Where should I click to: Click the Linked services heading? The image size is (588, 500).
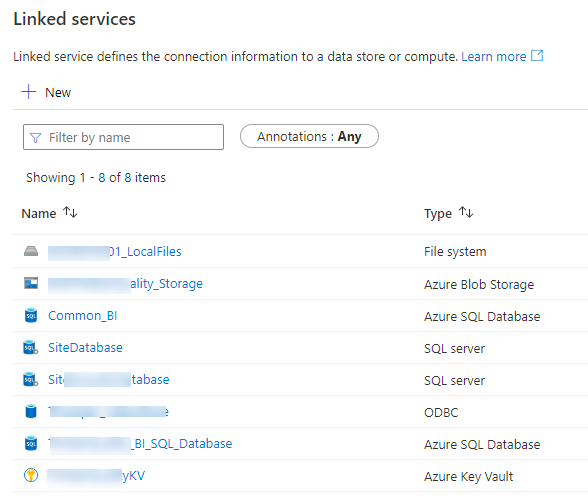pyautogui.click(x=74, y=19)
